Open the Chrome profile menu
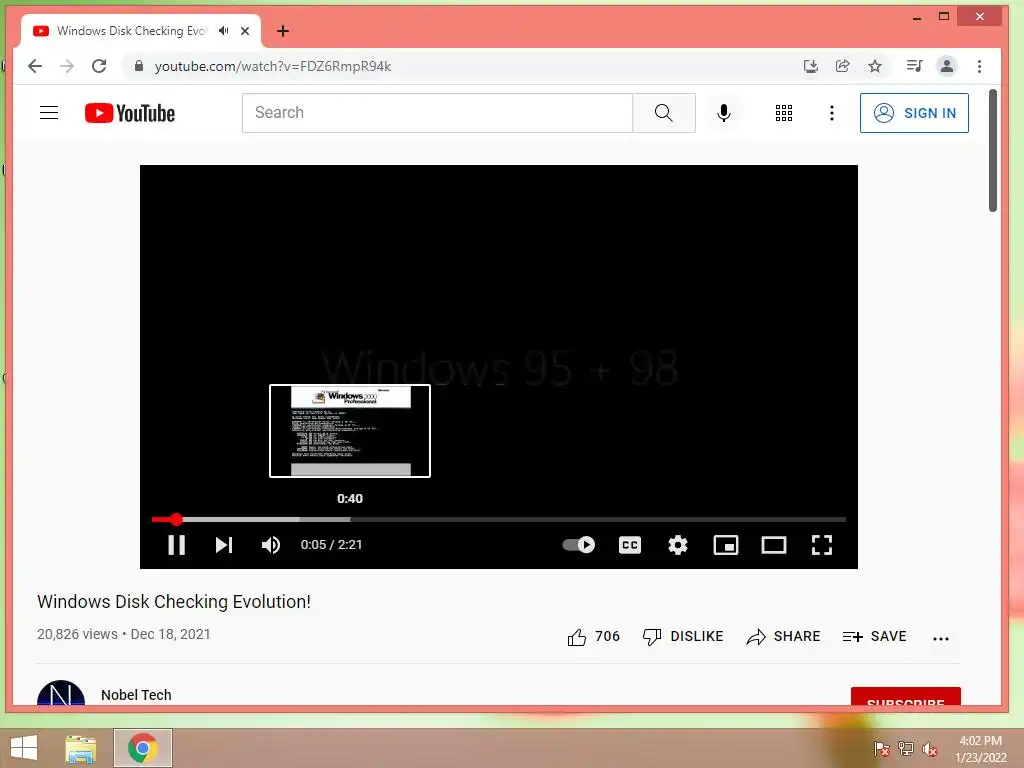The height and width of the screenshot is (768, 1024). (946, 66)
